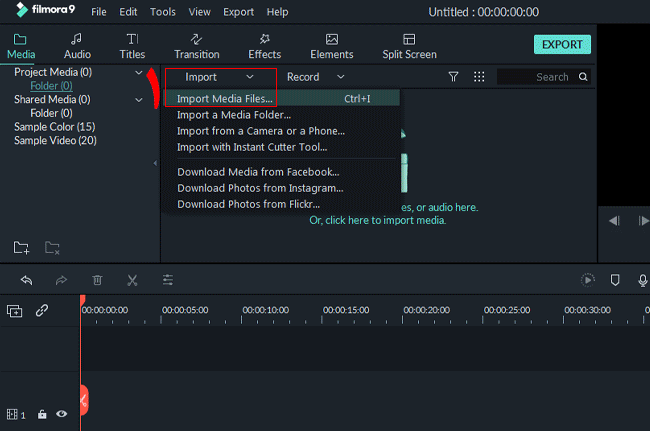650x431 pixels.
Task: Click the voiceover microphone icon
Action: tap(642, 281)
